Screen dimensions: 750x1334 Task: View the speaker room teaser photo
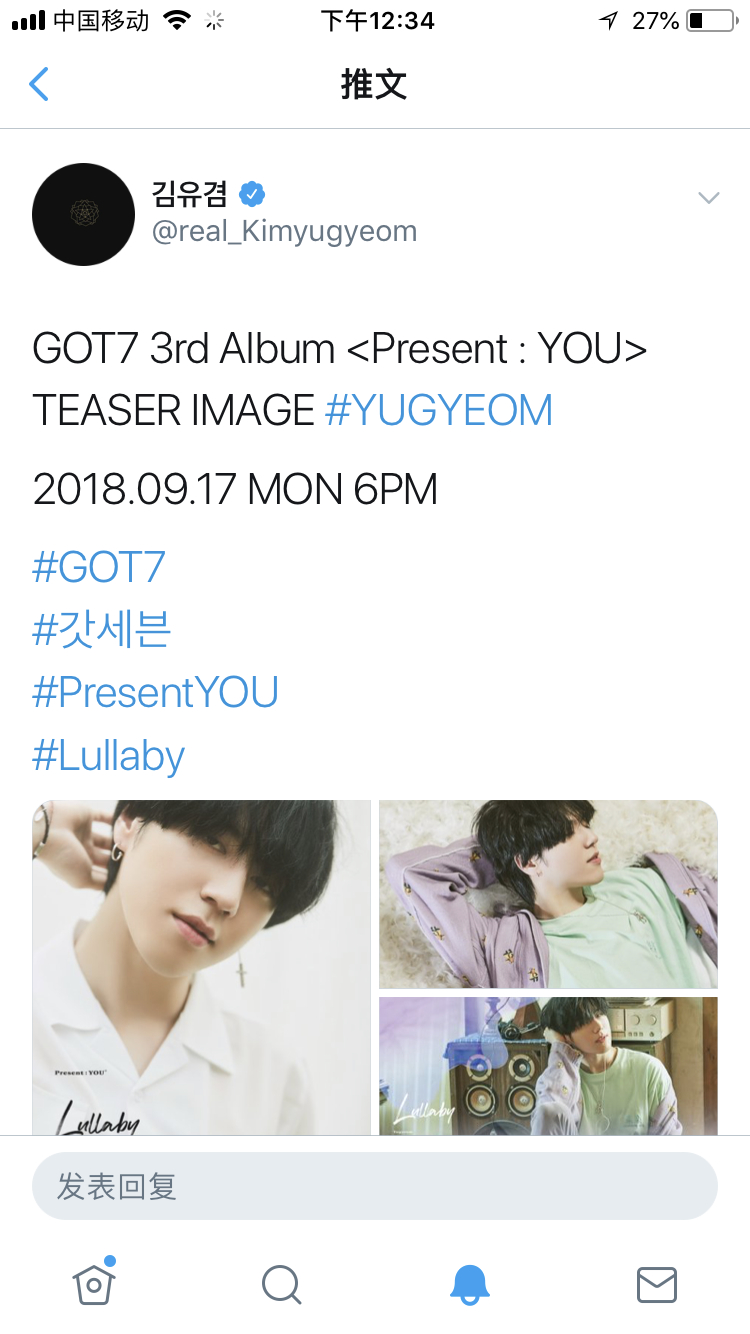548,1065
